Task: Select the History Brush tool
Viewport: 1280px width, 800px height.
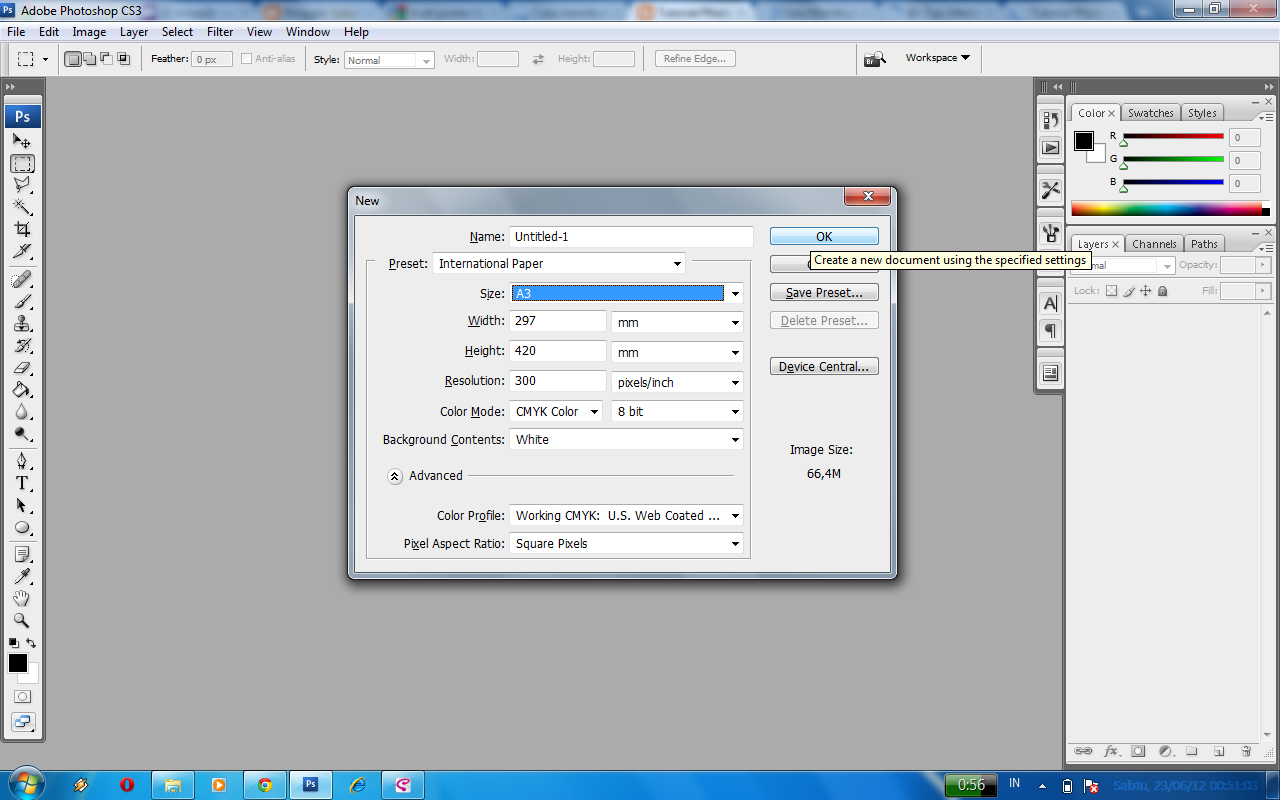Action: coord(22,346)
